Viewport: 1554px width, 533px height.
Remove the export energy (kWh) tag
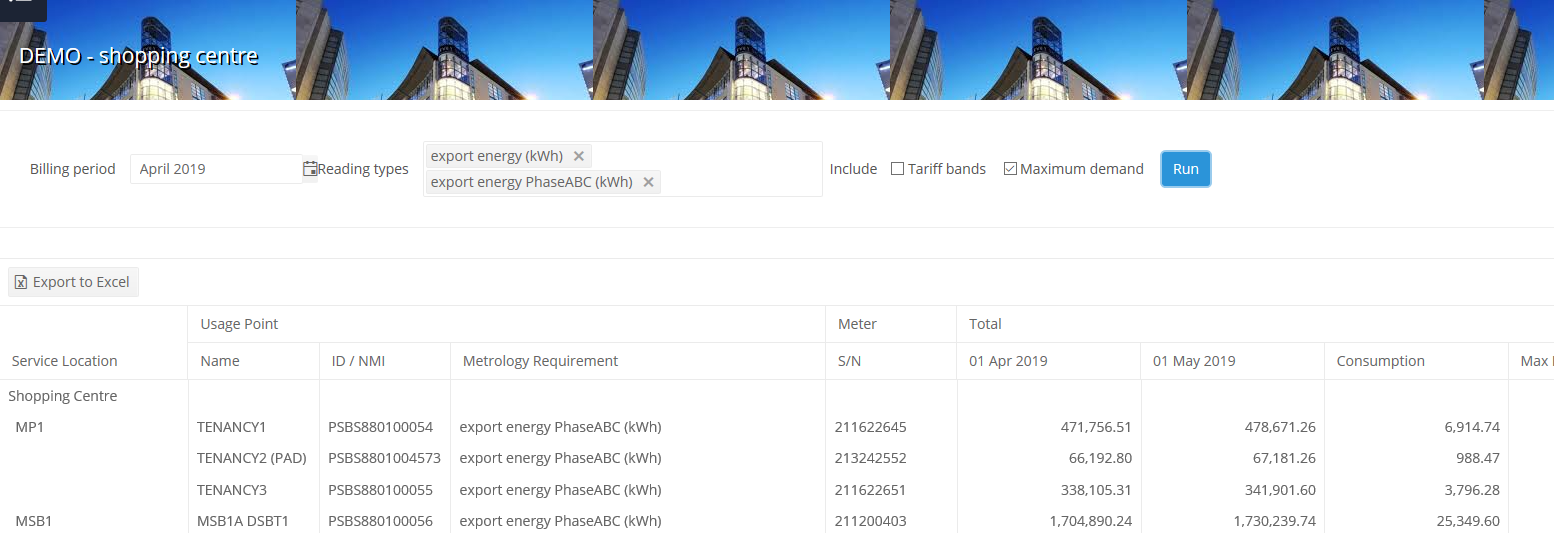(578, 156)
